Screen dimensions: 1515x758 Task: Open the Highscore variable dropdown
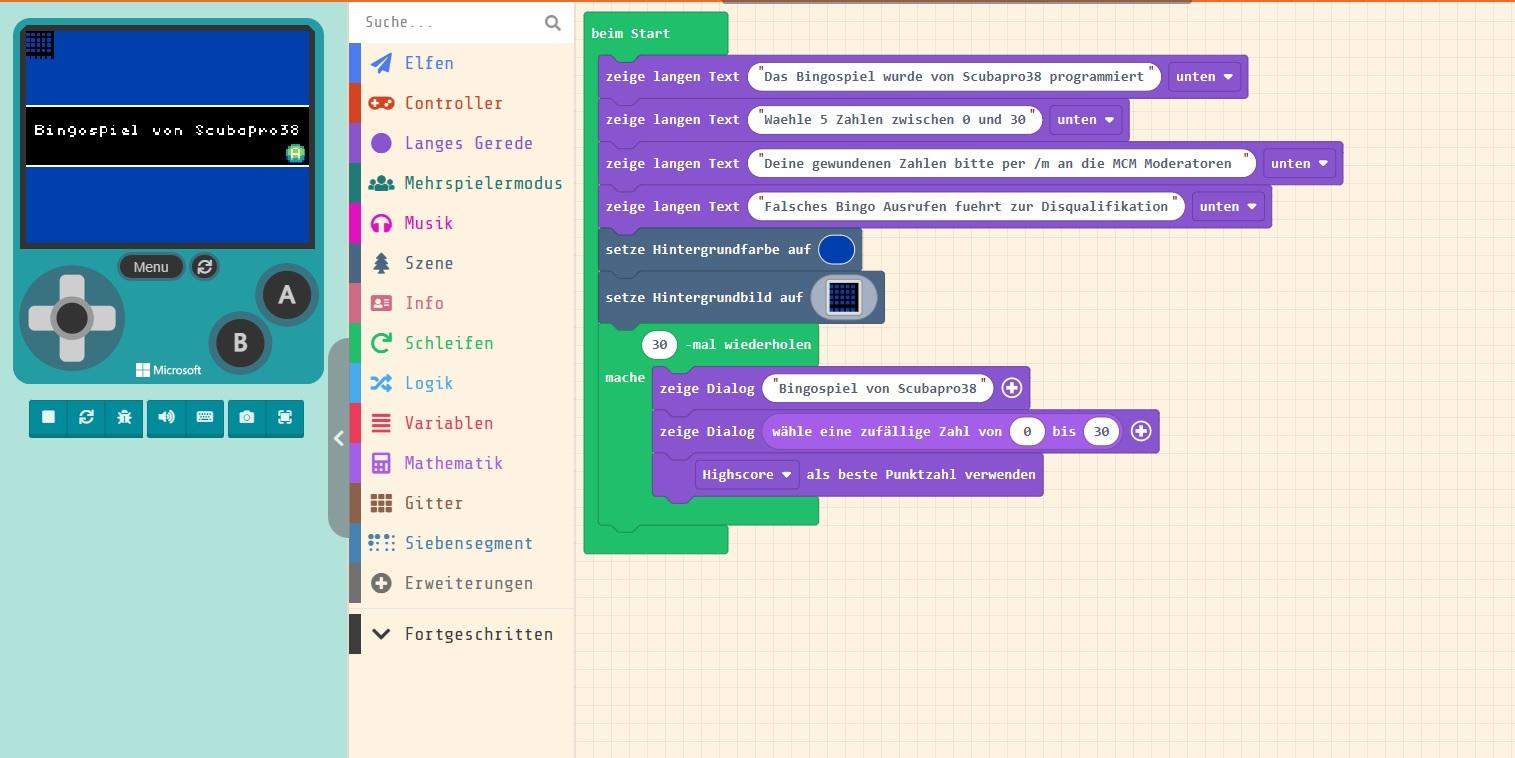pyautogui.click(x=746, y=474)
